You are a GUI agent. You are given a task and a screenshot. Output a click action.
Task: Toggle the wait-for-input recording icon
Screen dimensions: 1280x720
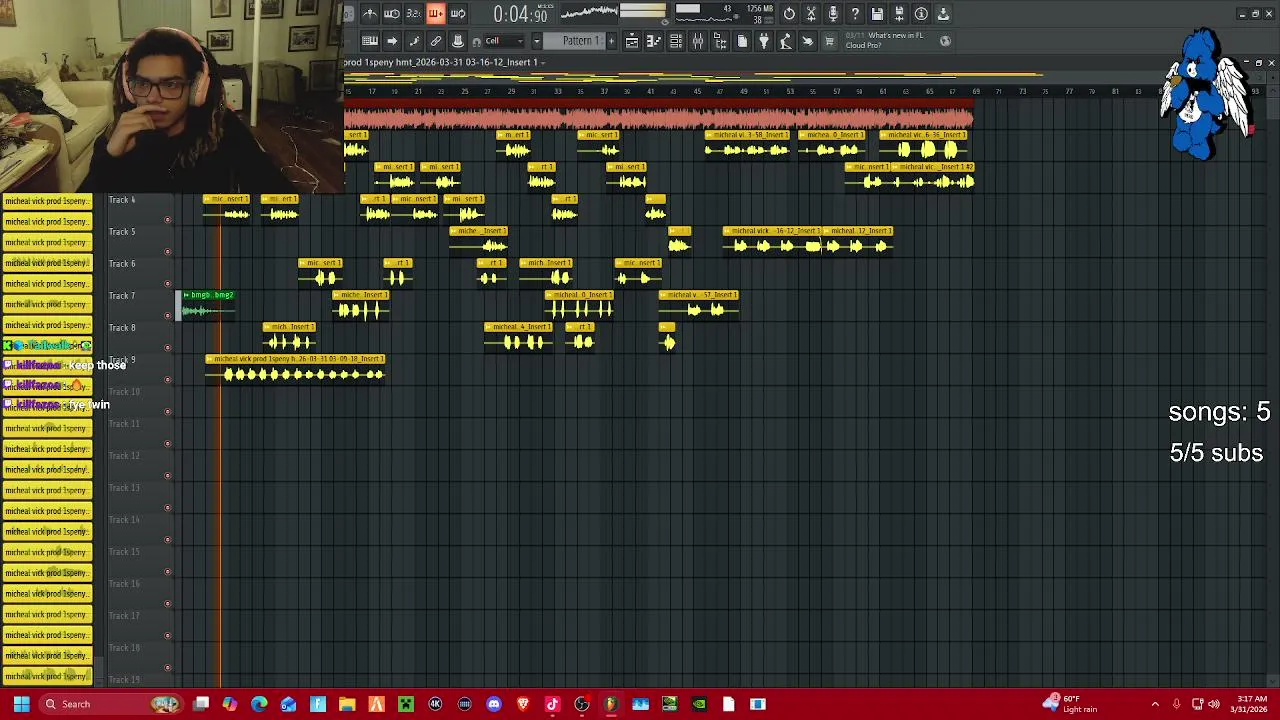click(x=392, y=13)
